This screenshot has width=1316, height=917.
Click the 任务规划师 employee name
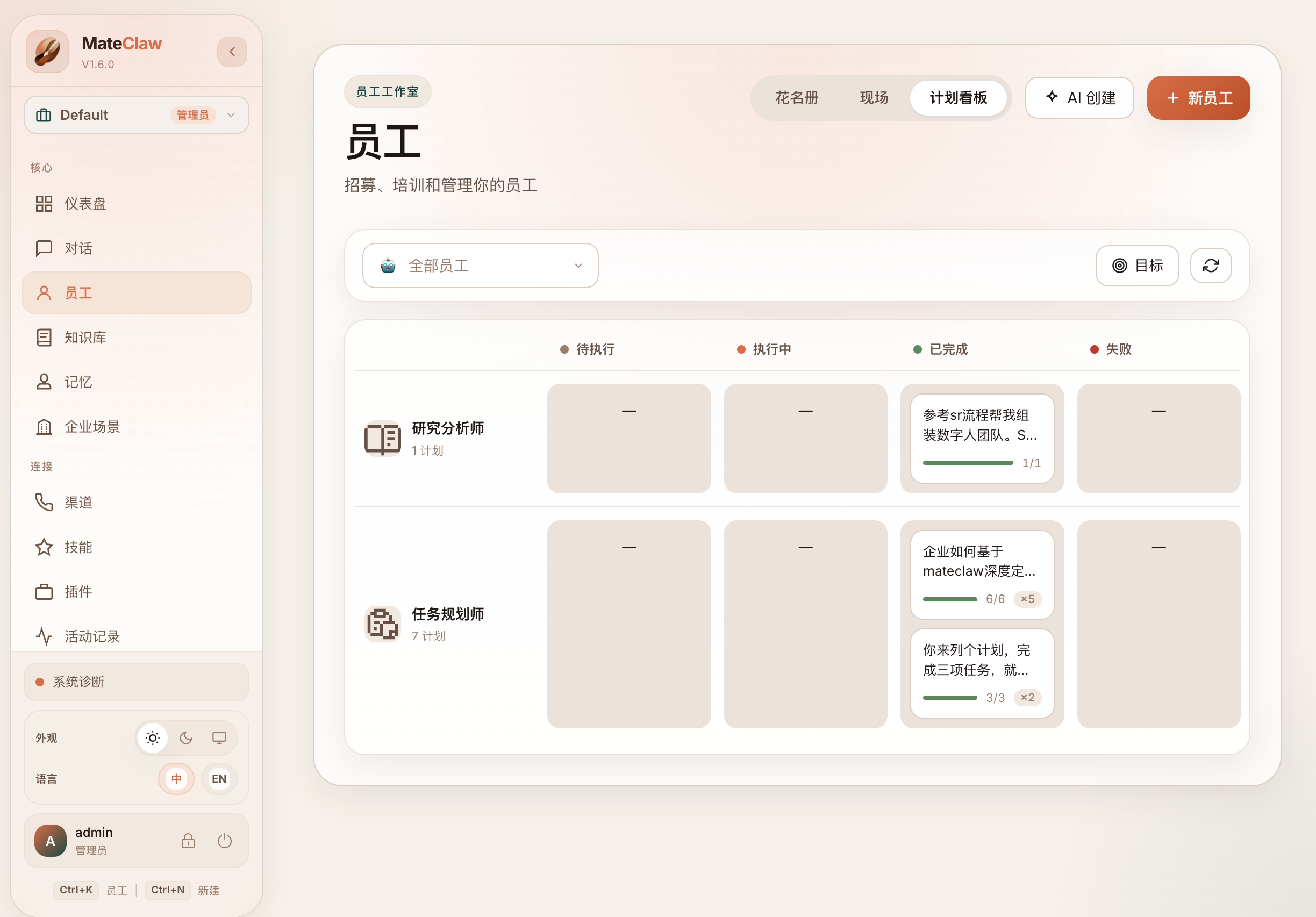448,614
